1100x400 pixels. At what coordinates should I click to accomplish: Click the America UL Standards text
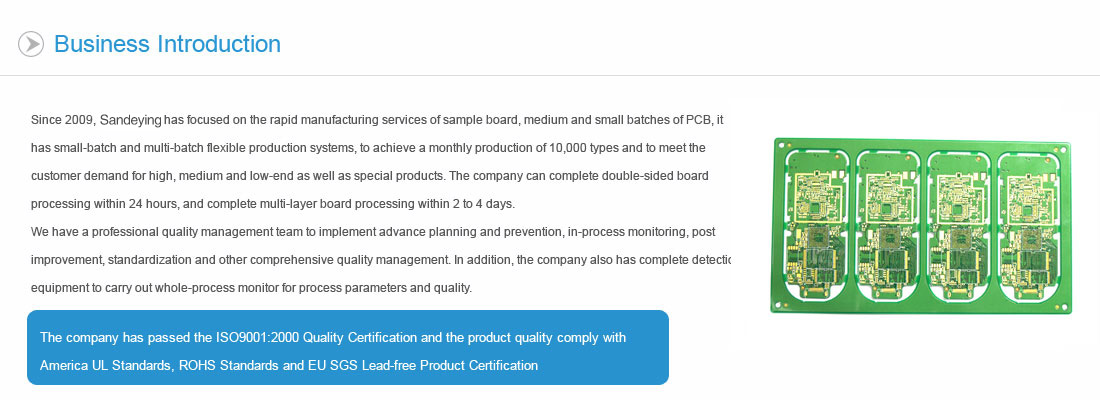coord(104,366)
